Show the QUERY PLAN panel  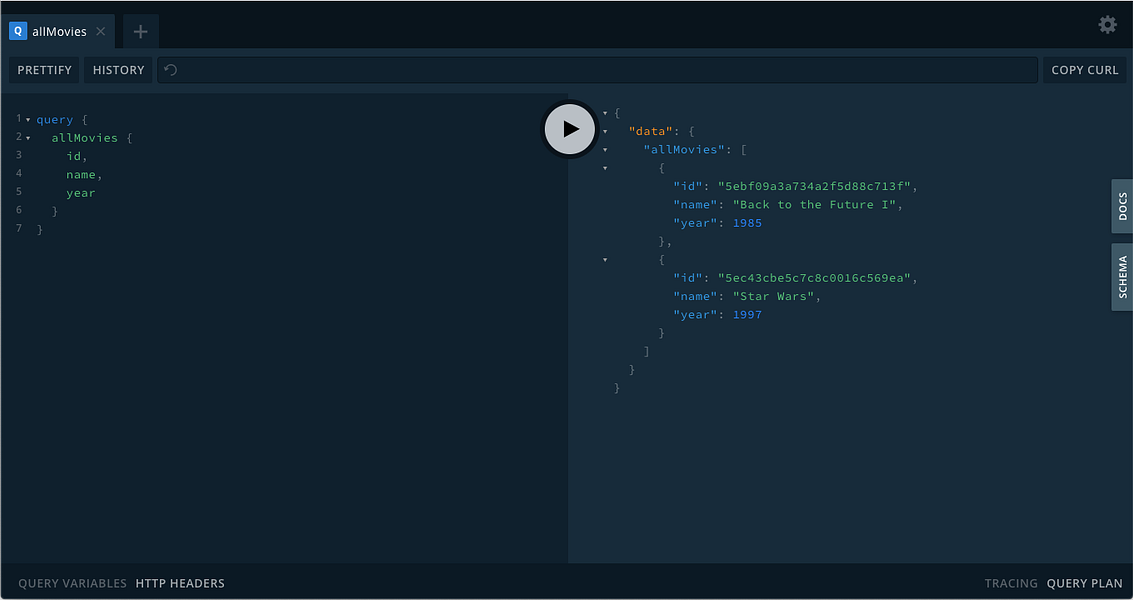pyautogui.click(x=1085, y=583)
